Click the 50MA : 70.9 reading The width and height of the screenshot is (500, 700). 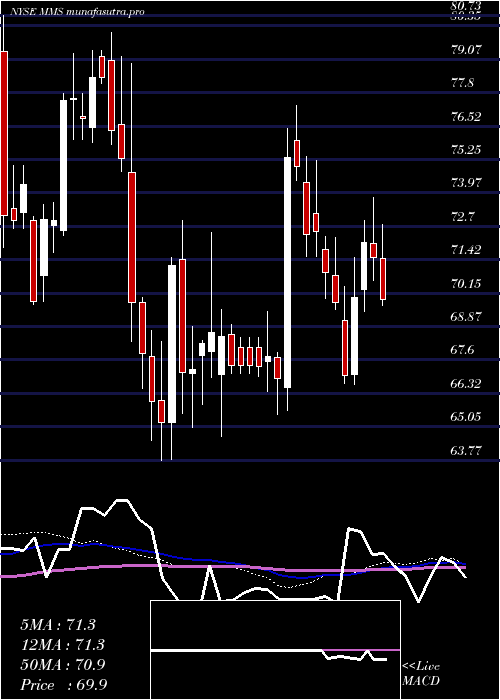click(x=62, y=665)
